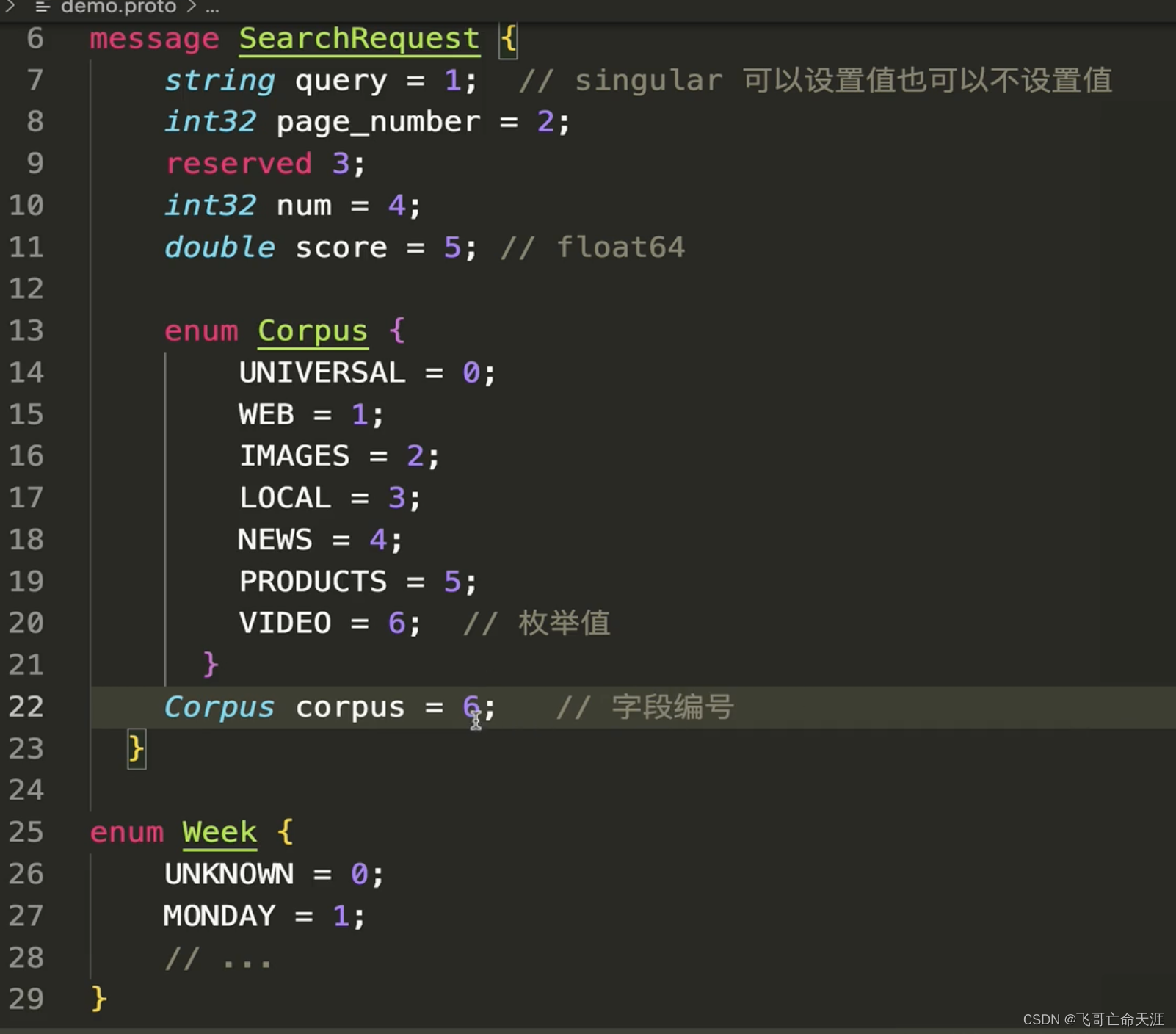The image size is (1176, 1034).
Task: Click the highlighted closing brace on line 23
Action: tap(137, 749)
